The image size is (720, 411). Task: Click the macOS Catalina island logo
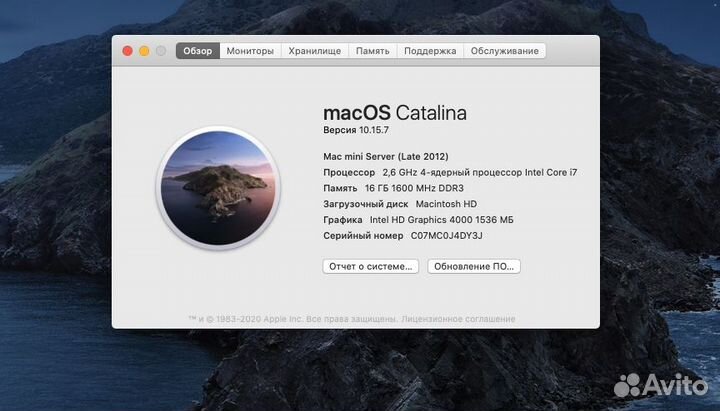(218, 188)
